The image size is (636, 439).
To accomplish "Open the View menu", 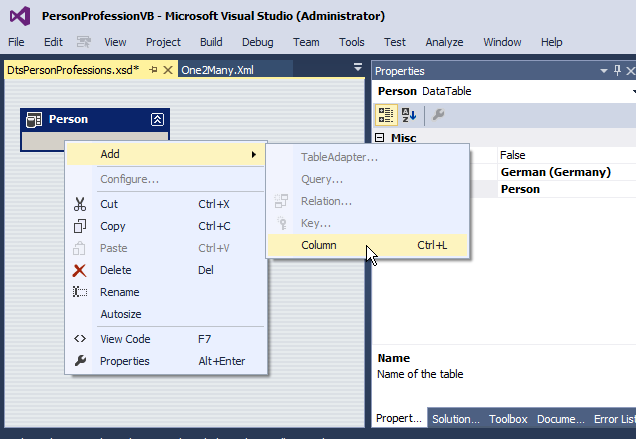I will coord(115,42).
